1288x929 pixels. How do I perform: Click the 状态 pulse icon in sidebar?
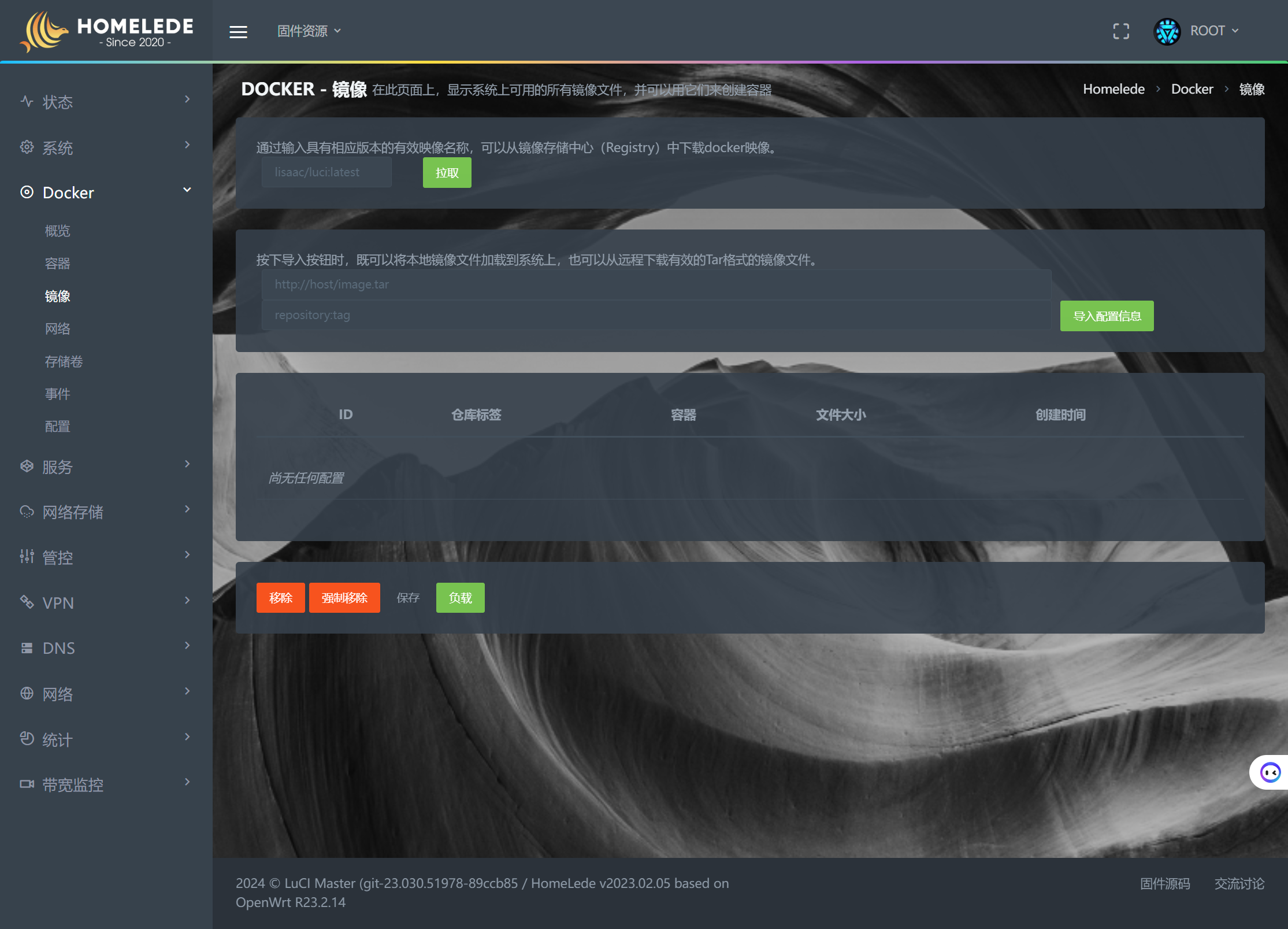[27, 101]
